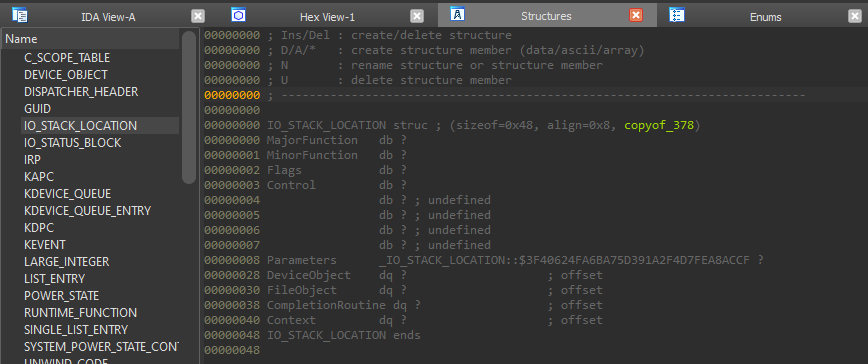Image resolution: width=868 pixels, height=364 pixels.
Task: Click the offset comment on the Context line
Action: 575,320
